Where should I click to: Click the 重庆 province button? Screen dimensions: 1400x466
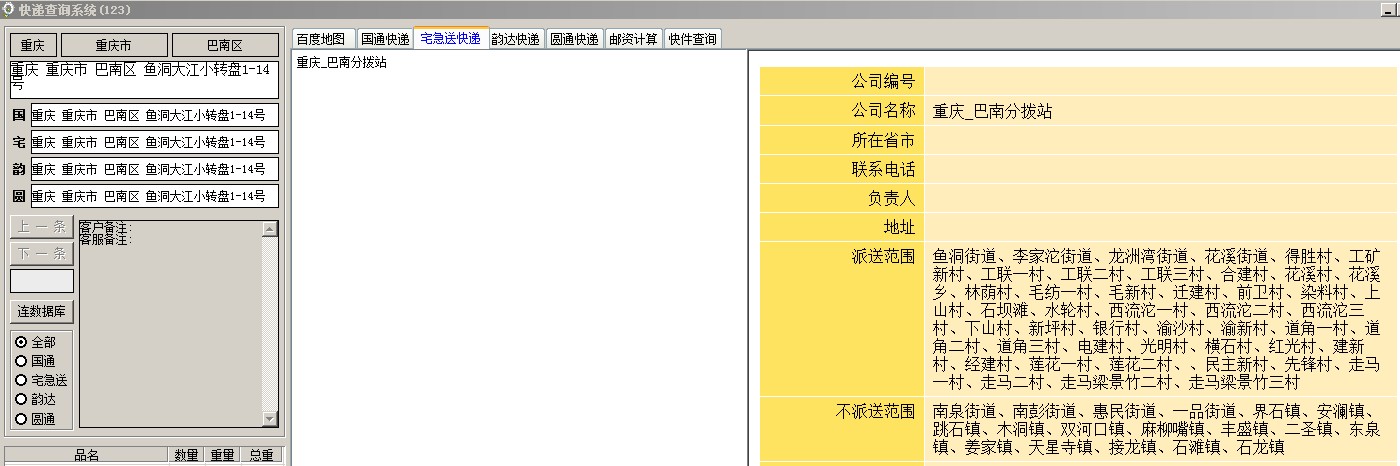click(x=33, y=45)
